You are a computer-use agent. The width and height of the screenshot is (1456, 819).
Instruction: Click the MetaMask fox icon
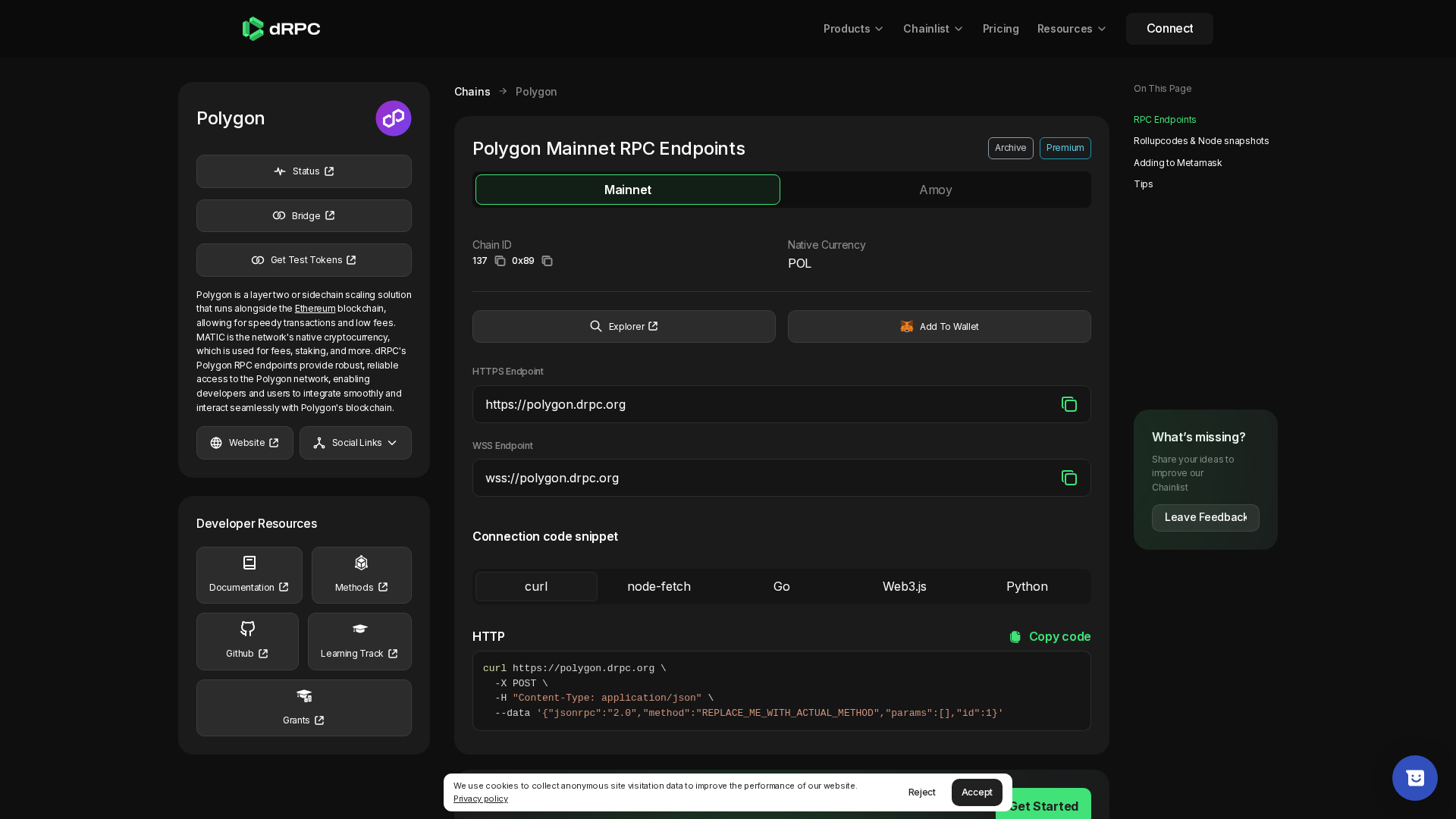pos(907,326)
